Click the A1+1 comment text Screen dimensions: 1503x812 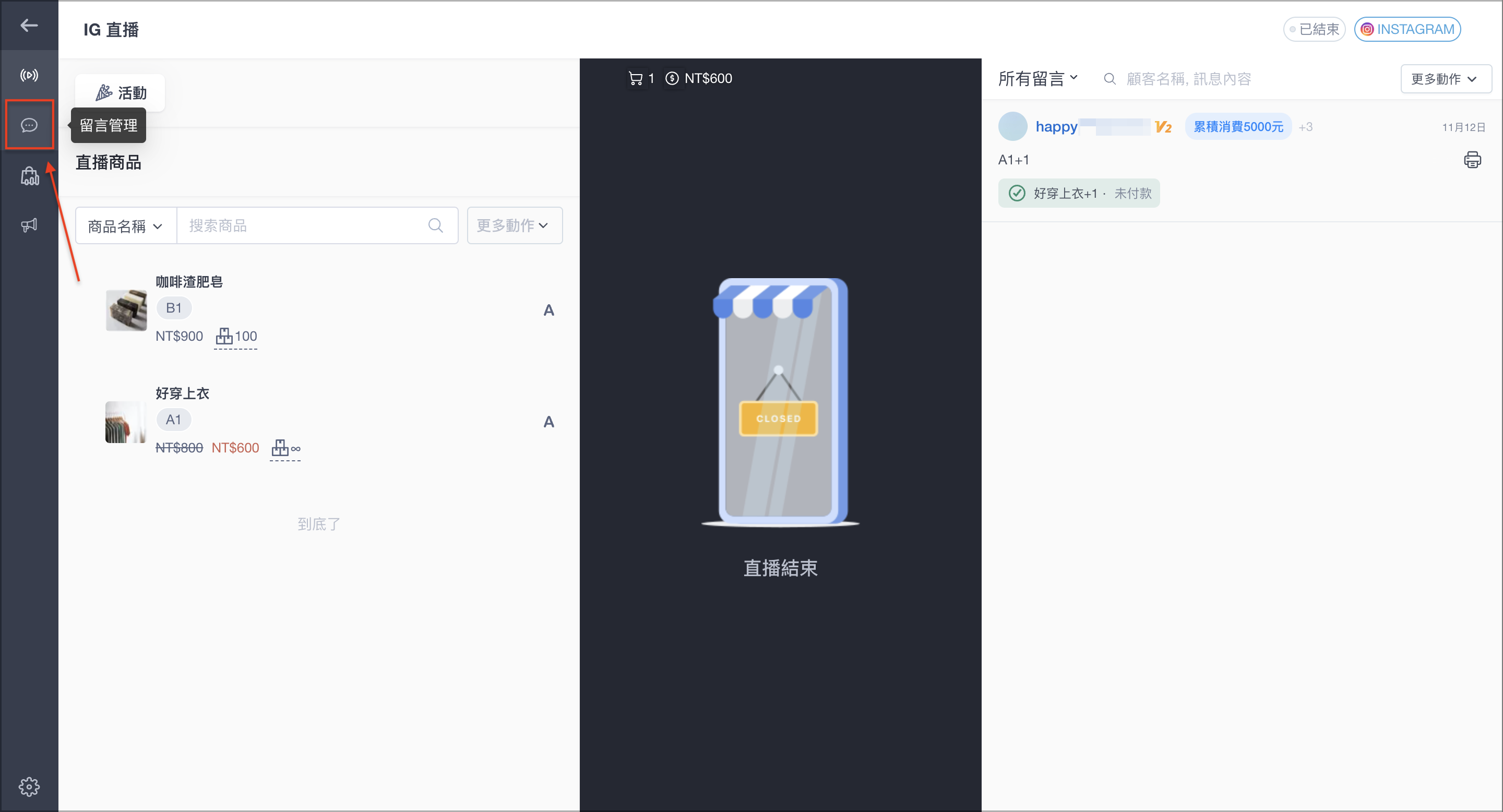pos(1013,160)
